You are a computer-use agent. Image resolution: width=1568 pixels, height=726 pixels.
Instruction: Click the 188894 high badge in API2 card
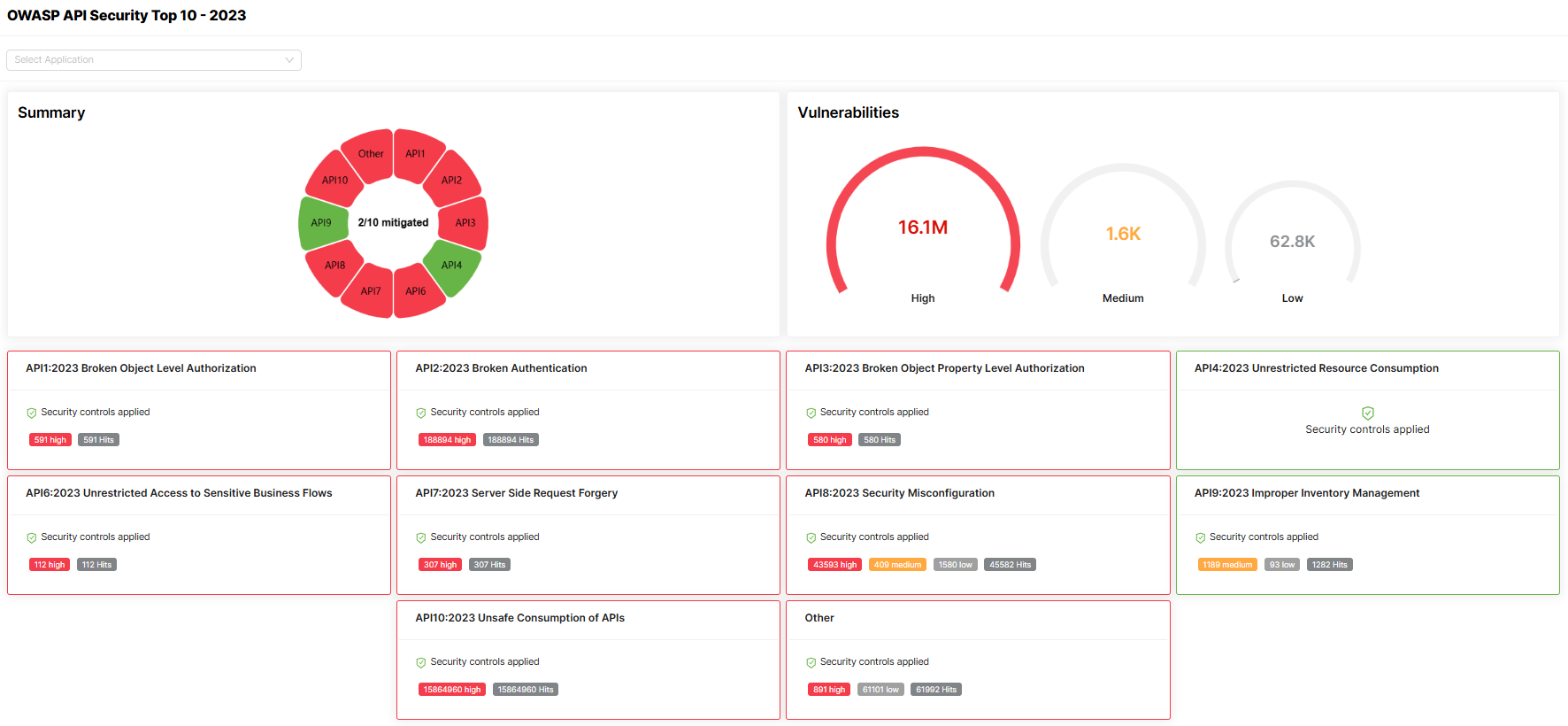(447, 440)
